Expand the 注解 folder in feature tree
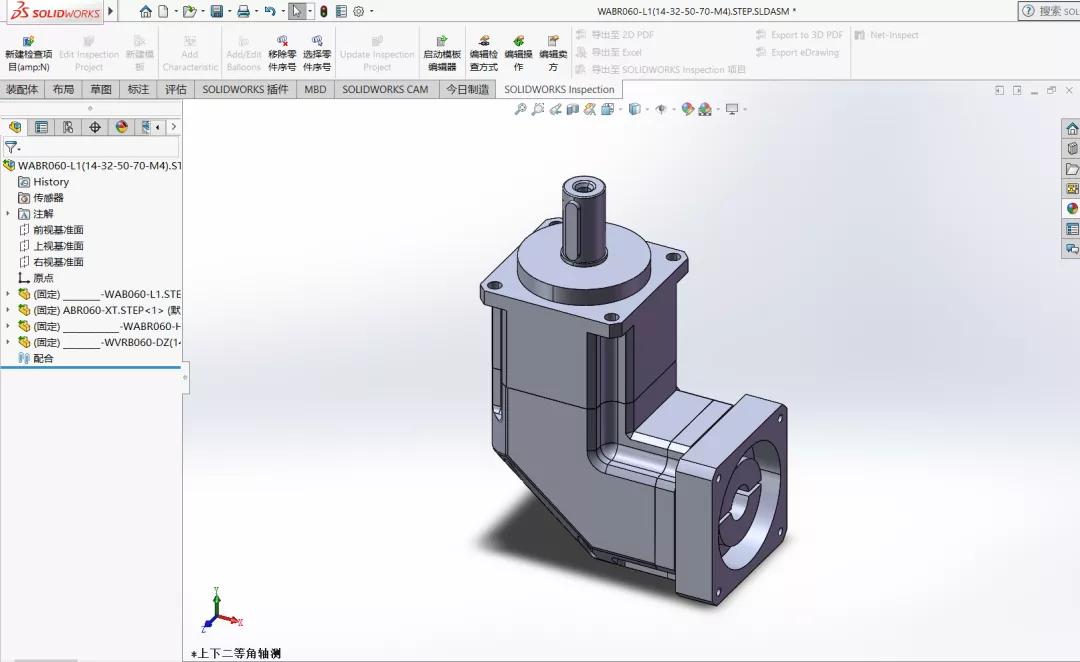The width and height of the screenshot is (1080, 662). click(7, 213)
